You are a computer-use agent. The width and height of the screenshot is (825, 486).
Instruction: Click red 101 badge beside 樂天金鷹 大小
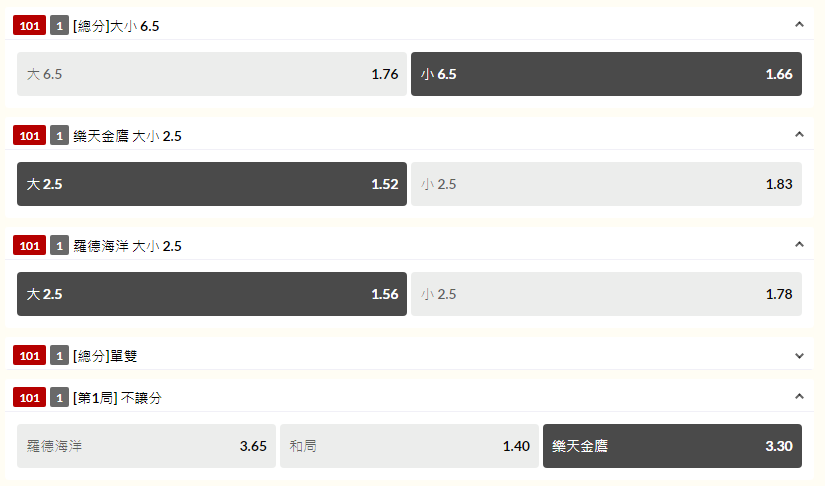[x=29, y=135]
